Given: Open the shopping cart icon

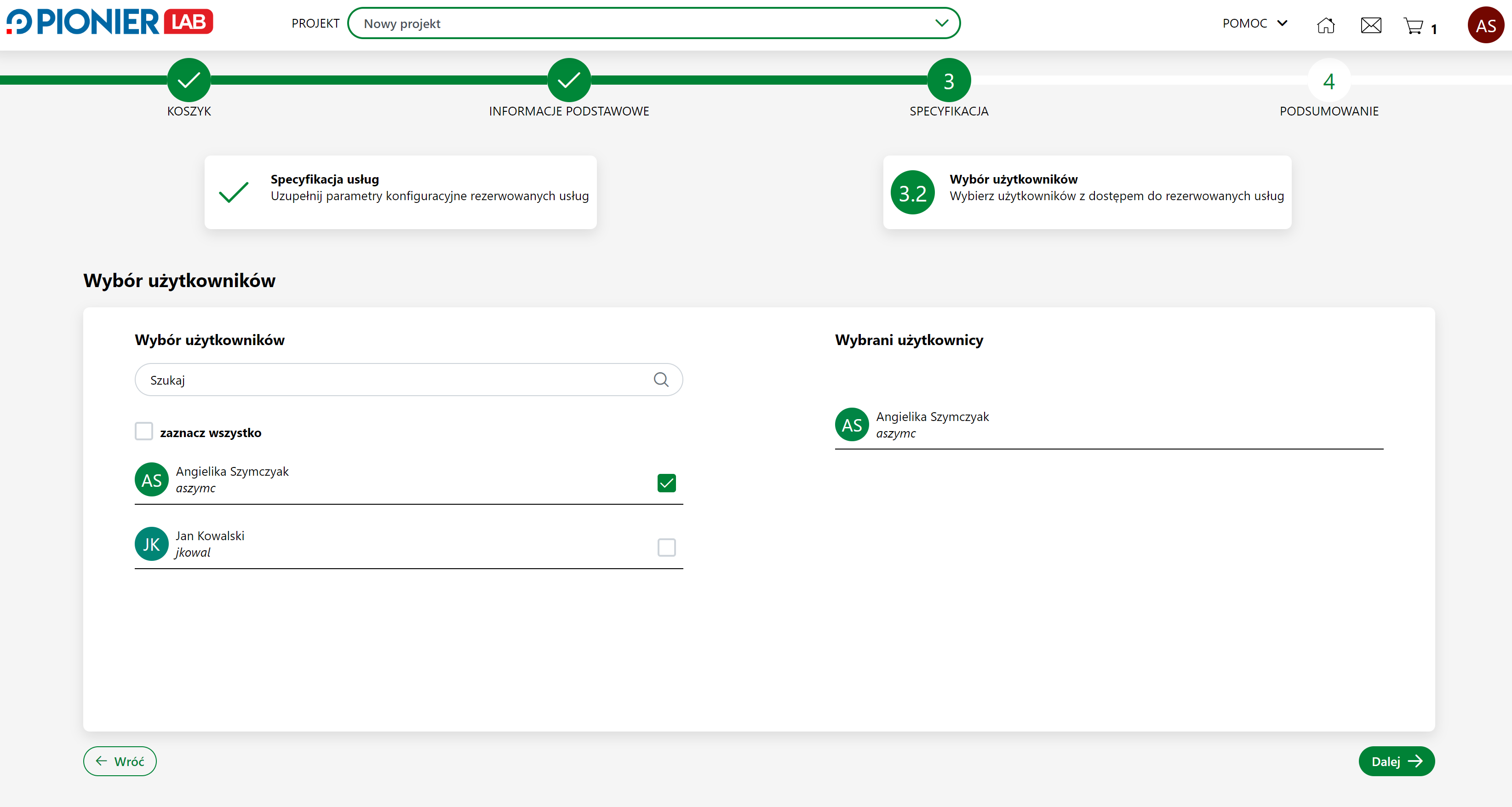Looking at the screenshot, I should click(1414, 26).
